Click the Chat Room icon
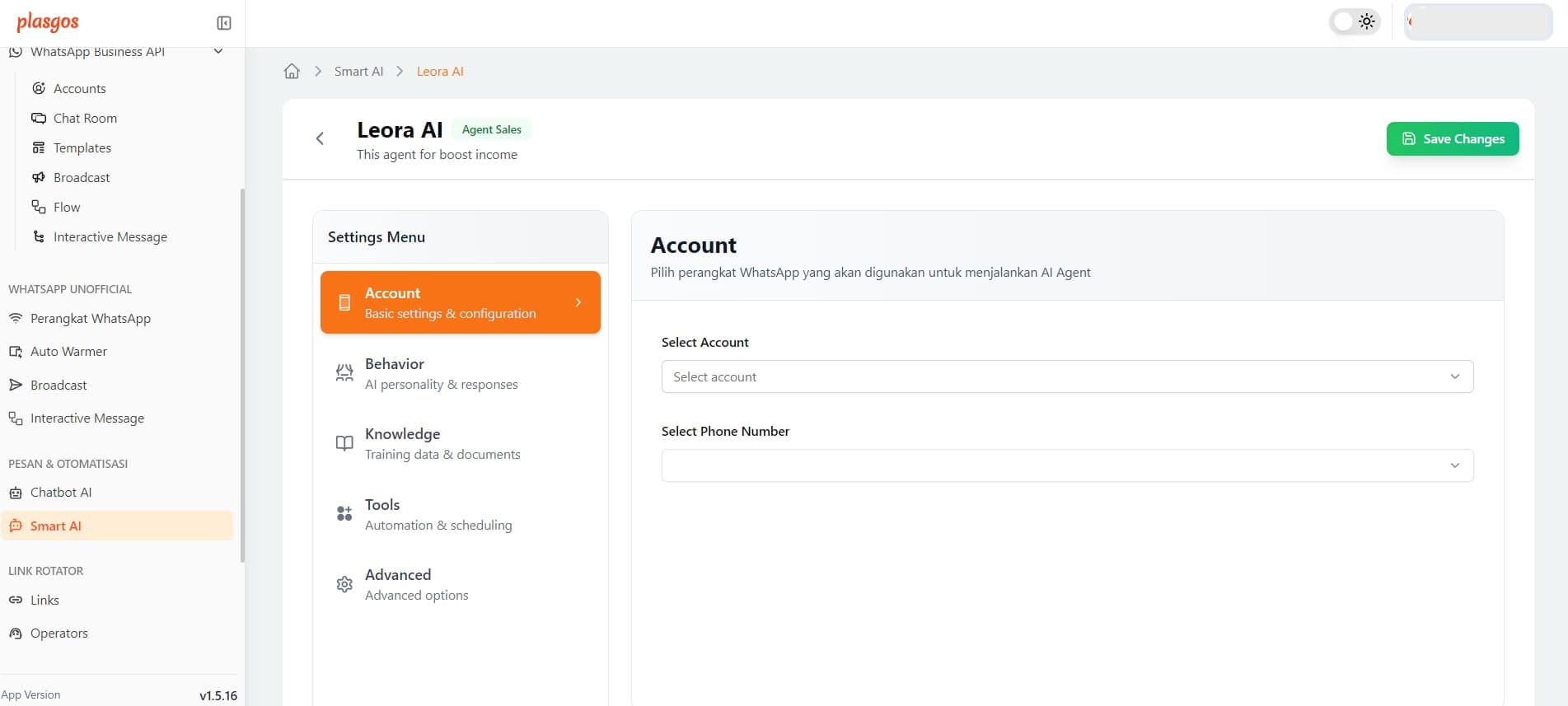The image size is (1568, 706). (x=39, y=118)
